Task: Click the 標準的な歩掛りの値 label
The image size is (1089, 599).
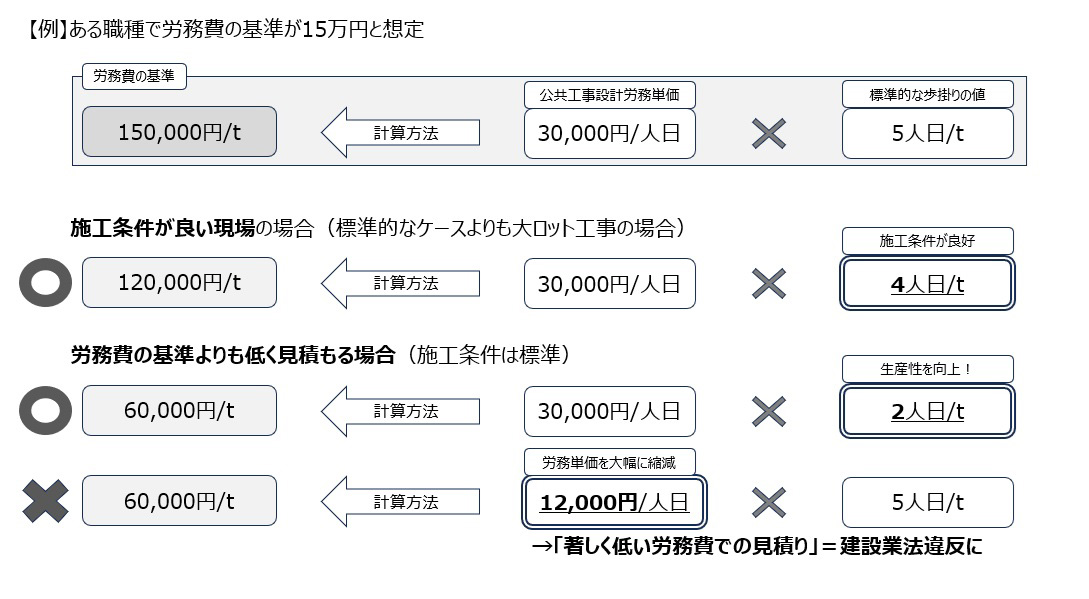Action: (927, 95)
